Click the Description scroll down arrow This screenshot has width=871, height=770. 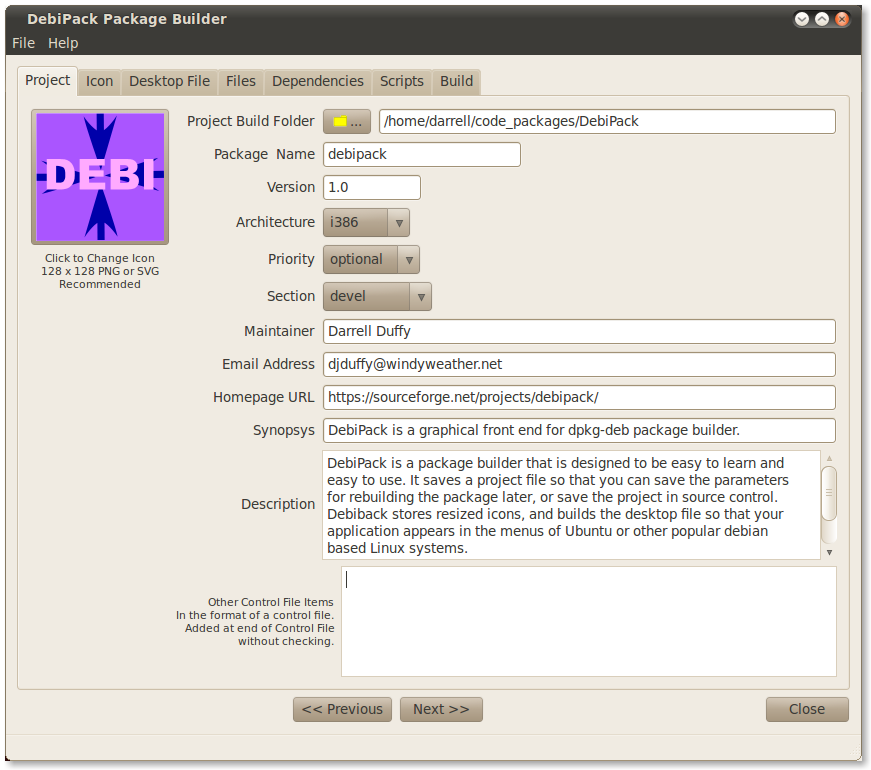[829, 551]
